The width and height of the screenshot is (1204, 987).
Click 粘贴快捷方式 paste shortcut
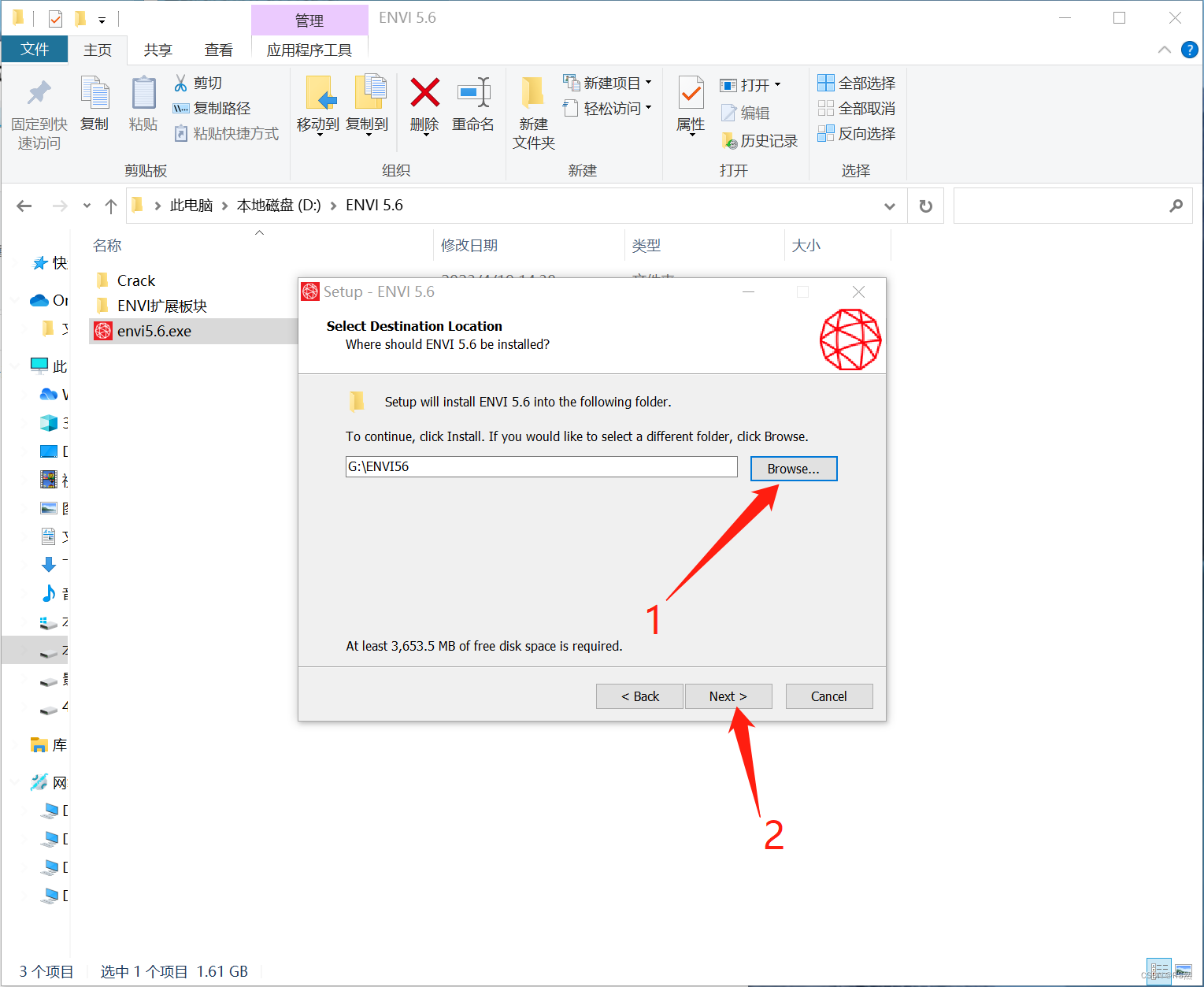click(226, 133)
